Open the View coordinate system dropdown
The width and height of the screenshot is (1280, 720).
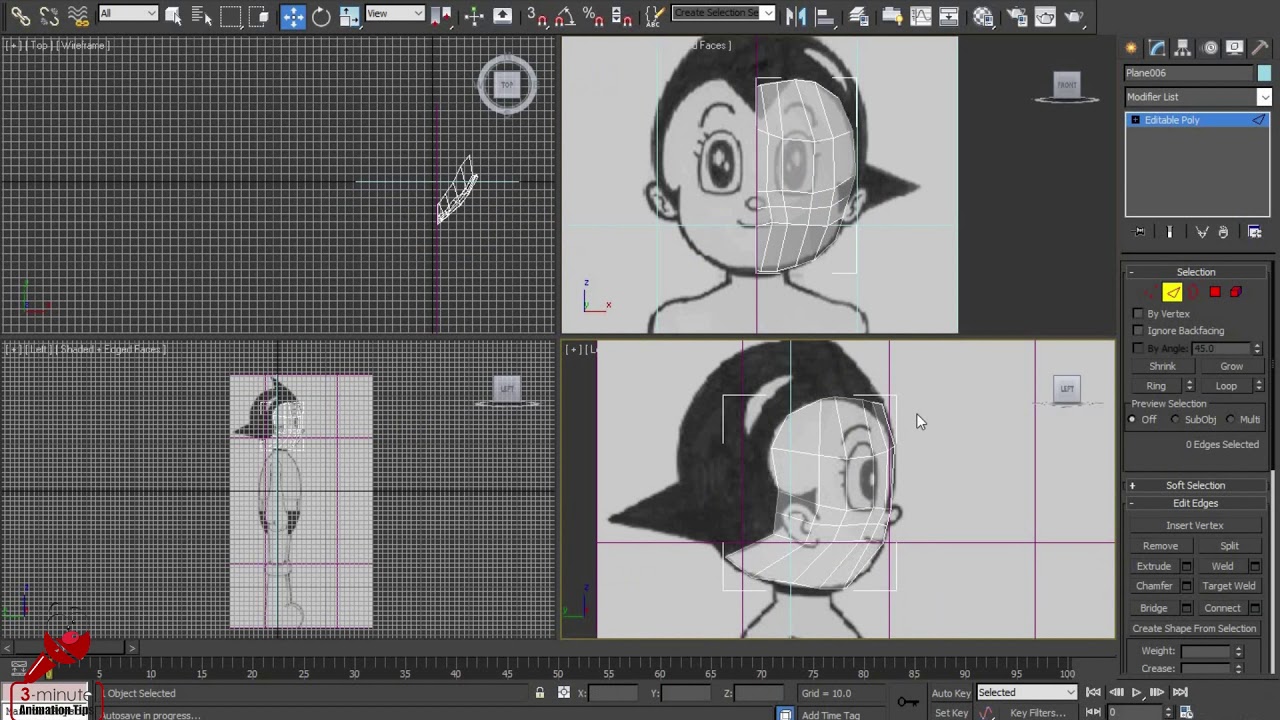(394, 13)
